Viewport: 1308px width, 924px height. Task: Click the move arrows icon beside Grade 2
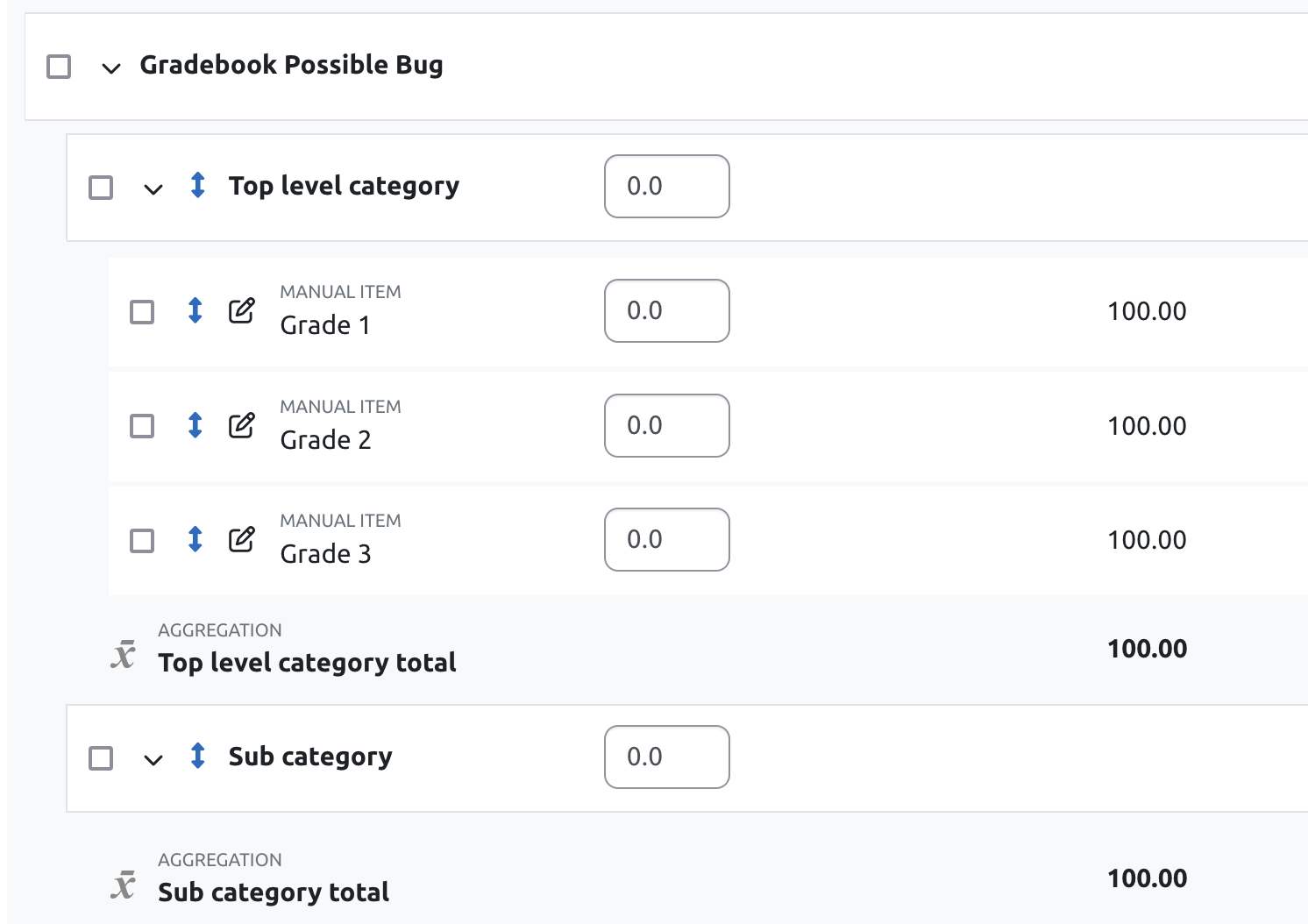click(195, 425)
